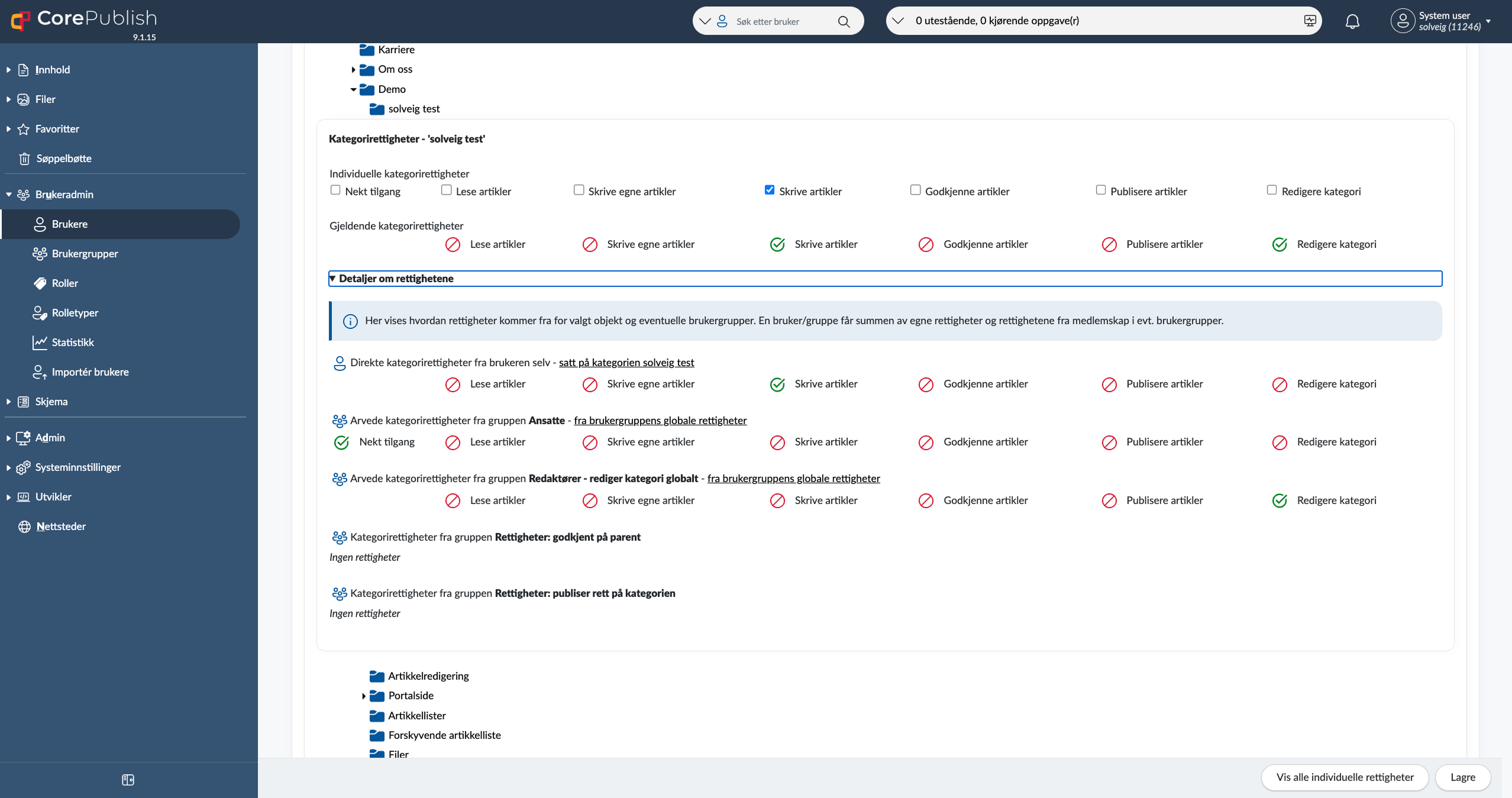Image resolution: width=1512 pixels, height=798 pixels.
Task: Click the System user avatar icon
Action: [1403, 21]
